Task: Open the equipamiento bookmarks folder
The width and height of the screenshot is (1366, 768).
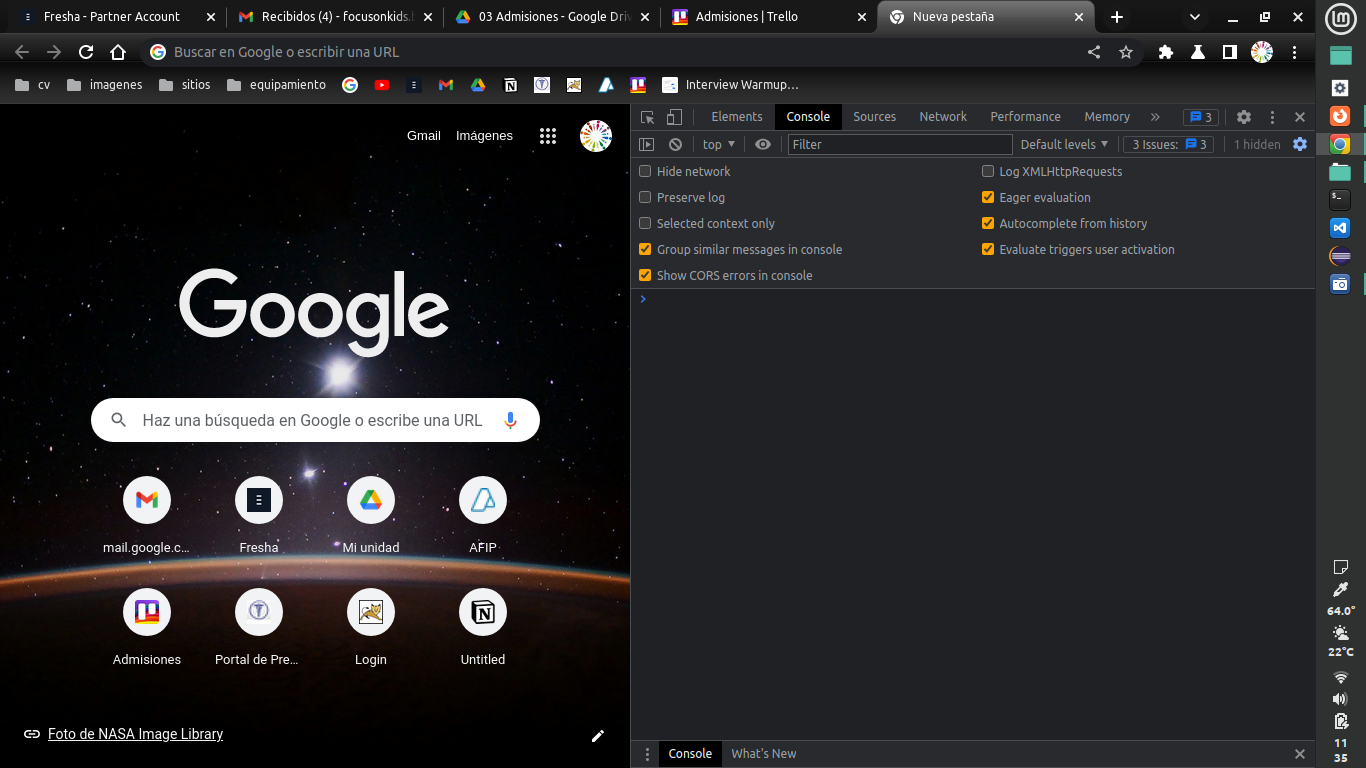Action: coord(277,85)
